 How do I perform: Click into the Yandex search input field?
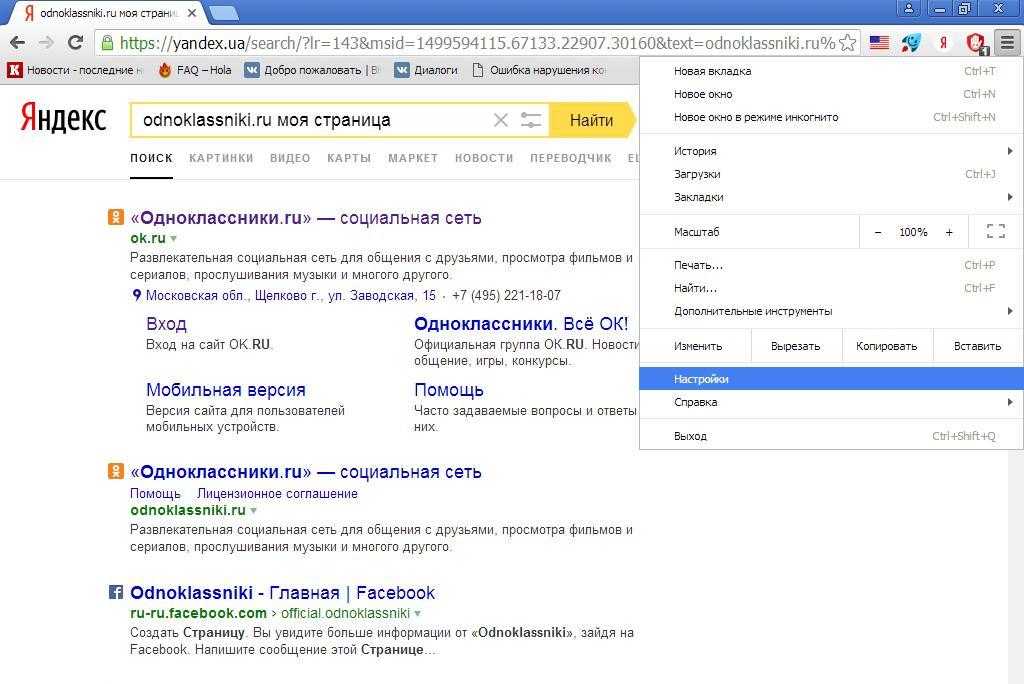tap(310, 120)
